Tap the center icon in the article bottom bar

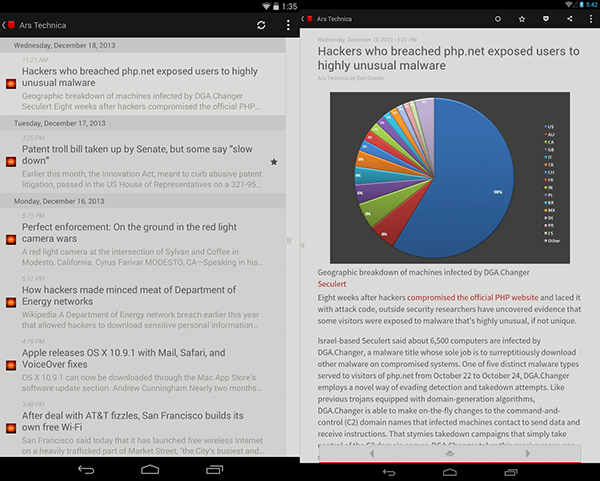click(450, 453)
